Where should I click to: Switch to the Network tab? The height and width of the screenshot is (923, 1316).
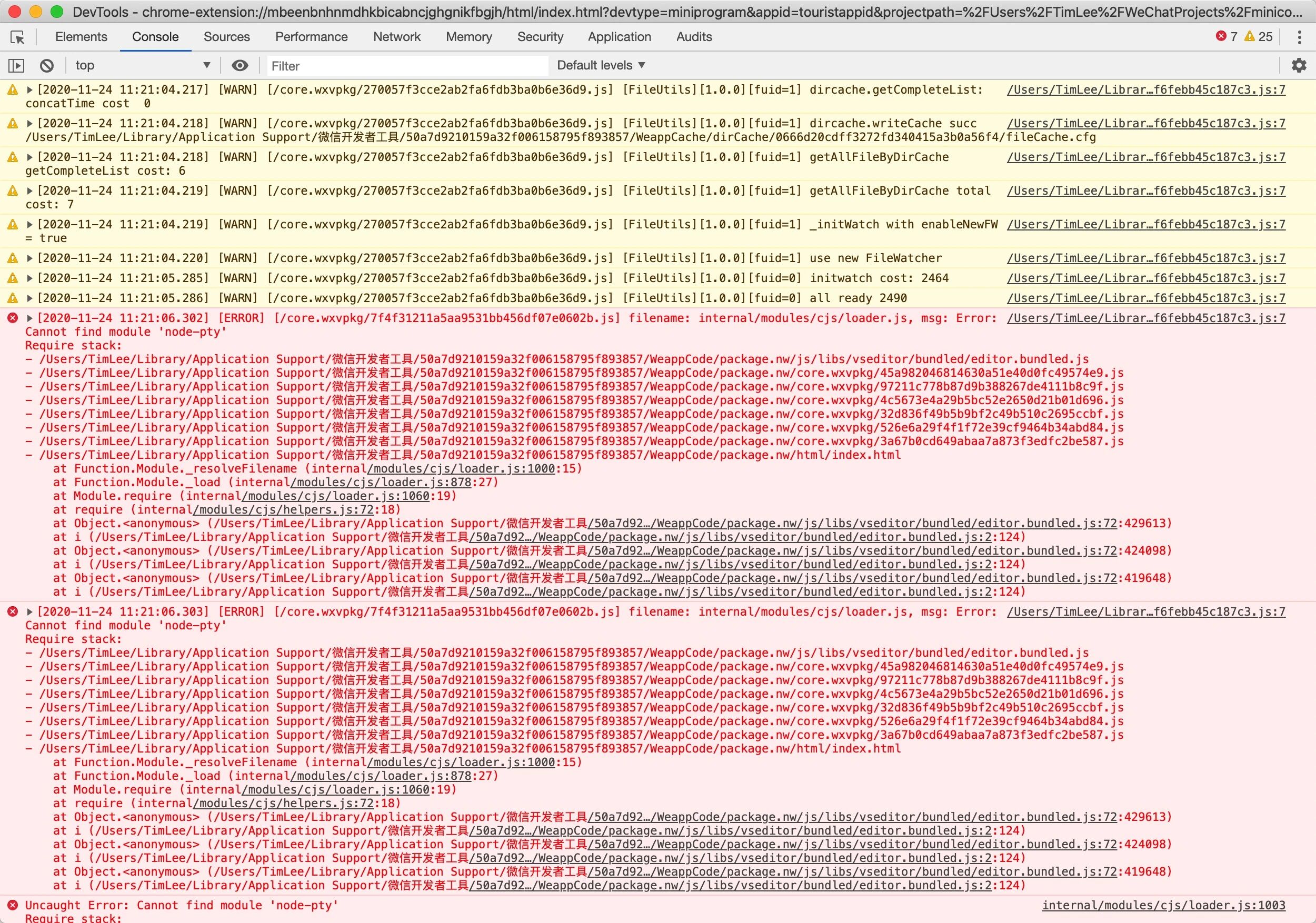coord(396,37)
